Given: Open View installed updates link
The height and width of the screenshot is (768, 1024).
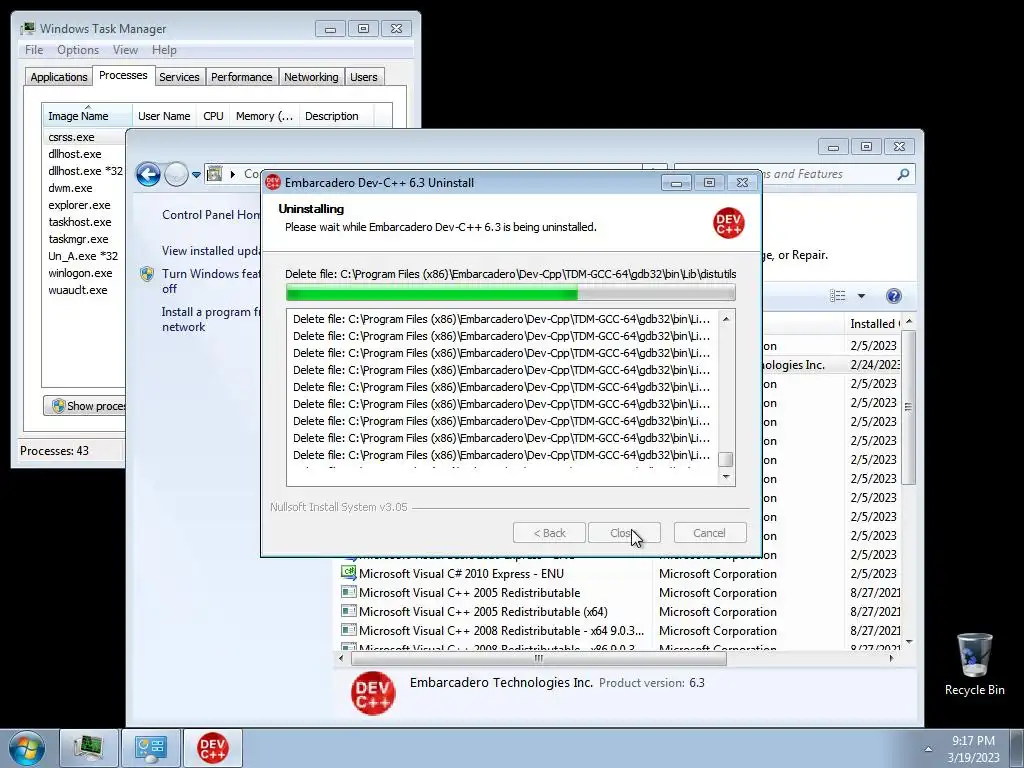Looking at the screenshot, I should point(211,251).
